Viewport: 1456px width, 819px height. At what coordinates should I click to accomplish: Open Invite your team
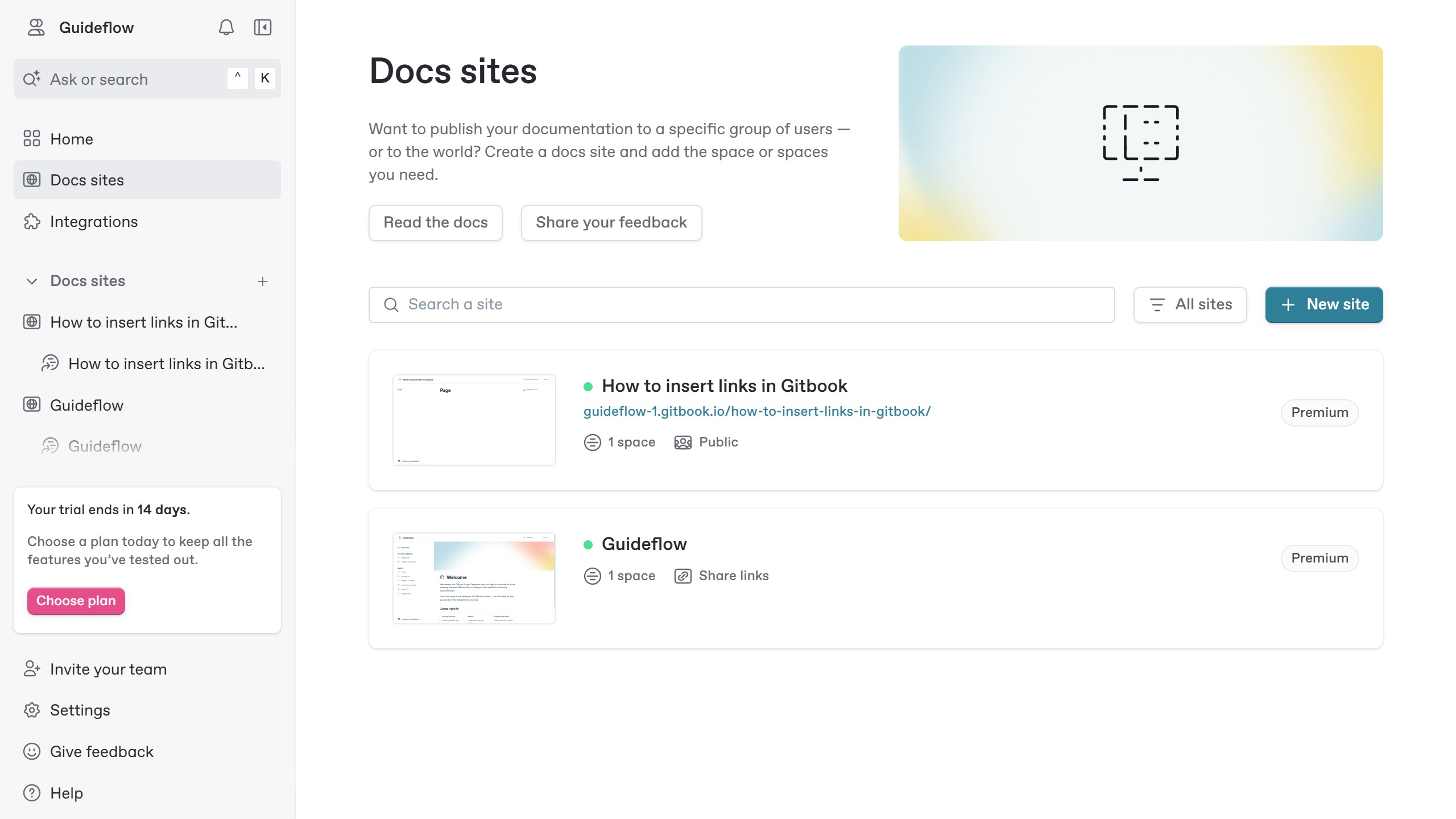click(147, 669)
